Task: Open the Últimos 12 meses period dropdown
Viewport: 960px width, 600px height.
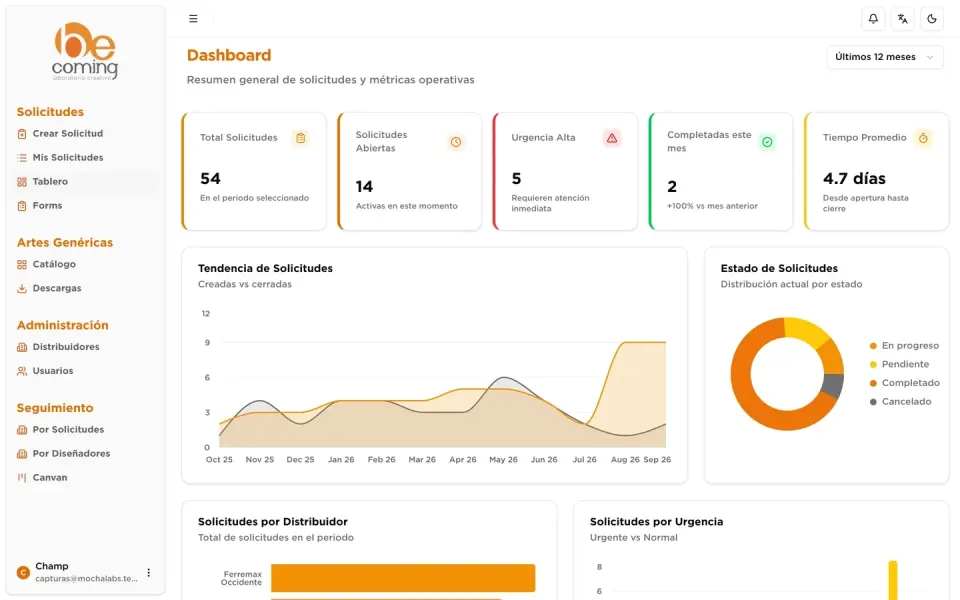Action: pos(885,57)
